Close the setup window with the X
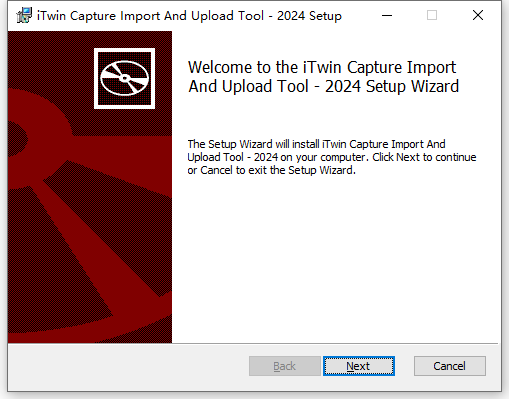This screenshot has height=399, width=509. [478, 15]
